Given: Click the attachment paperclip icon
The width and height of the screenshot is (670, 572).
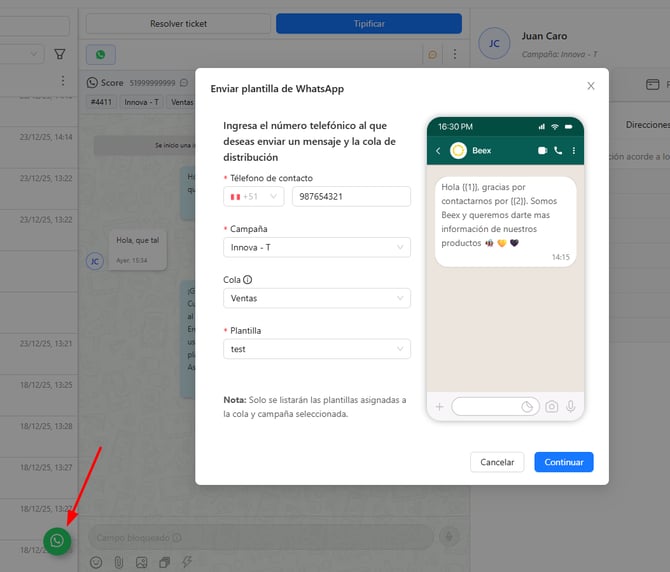Looking at the screenshot, I should (x=118, y=562).
